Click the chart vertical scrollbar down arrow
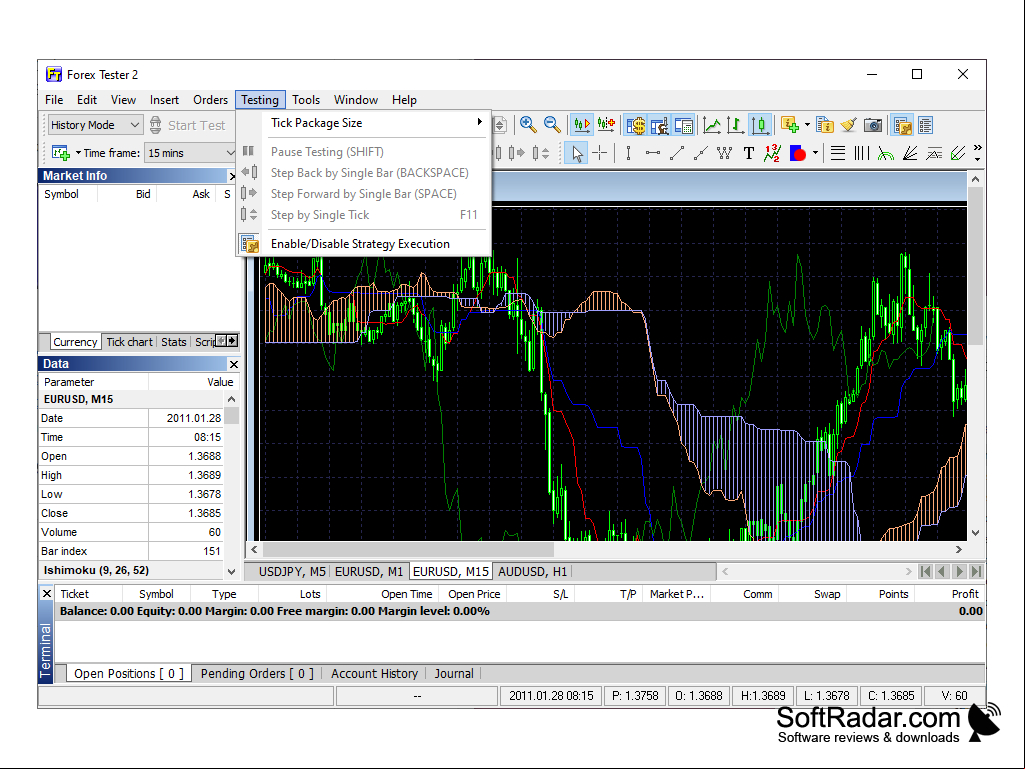Viewport: 1025px width, 769px height. tap(975, 533)
